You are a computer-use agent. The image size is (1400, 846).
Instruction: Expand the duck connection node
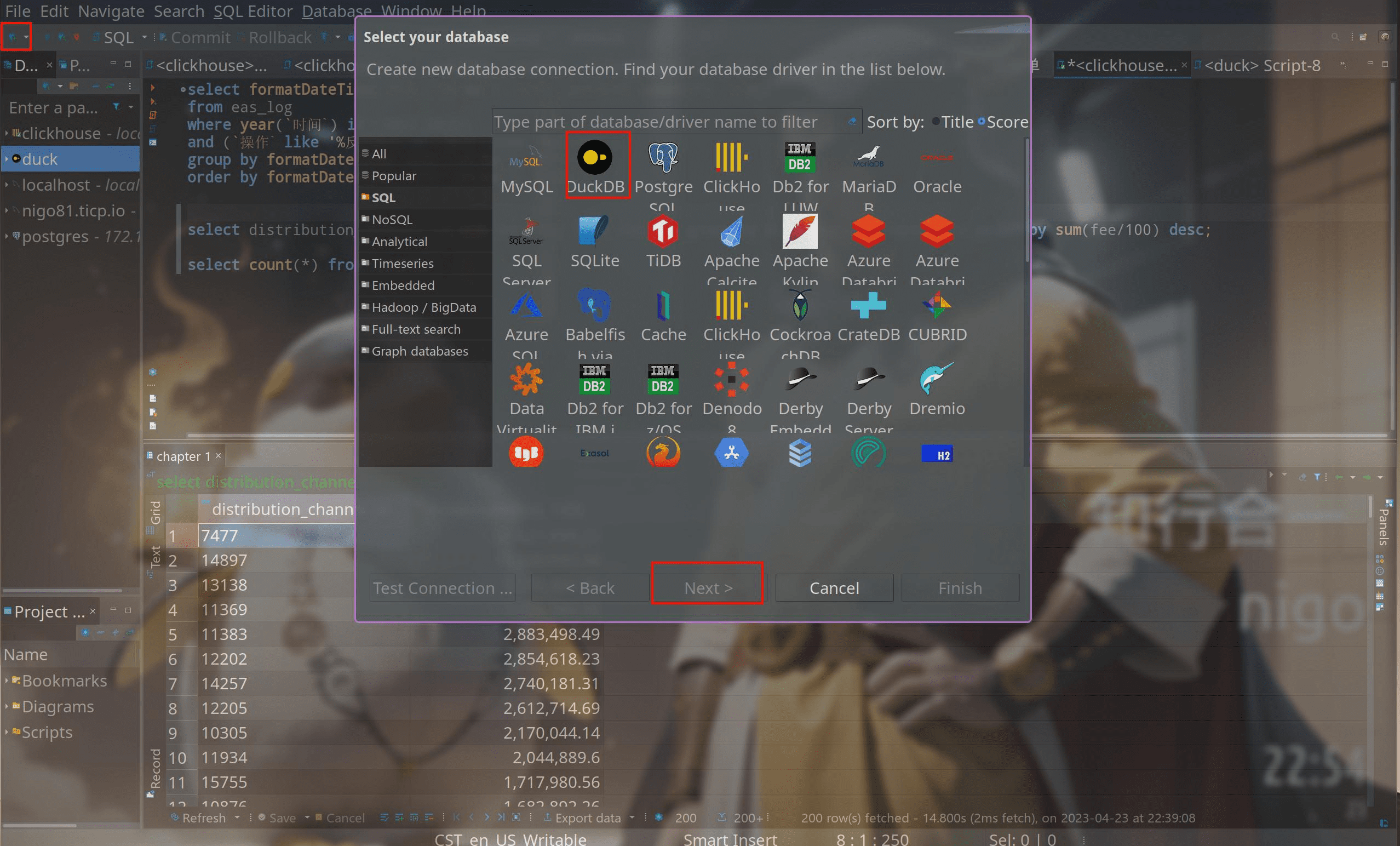pos(6,159)
